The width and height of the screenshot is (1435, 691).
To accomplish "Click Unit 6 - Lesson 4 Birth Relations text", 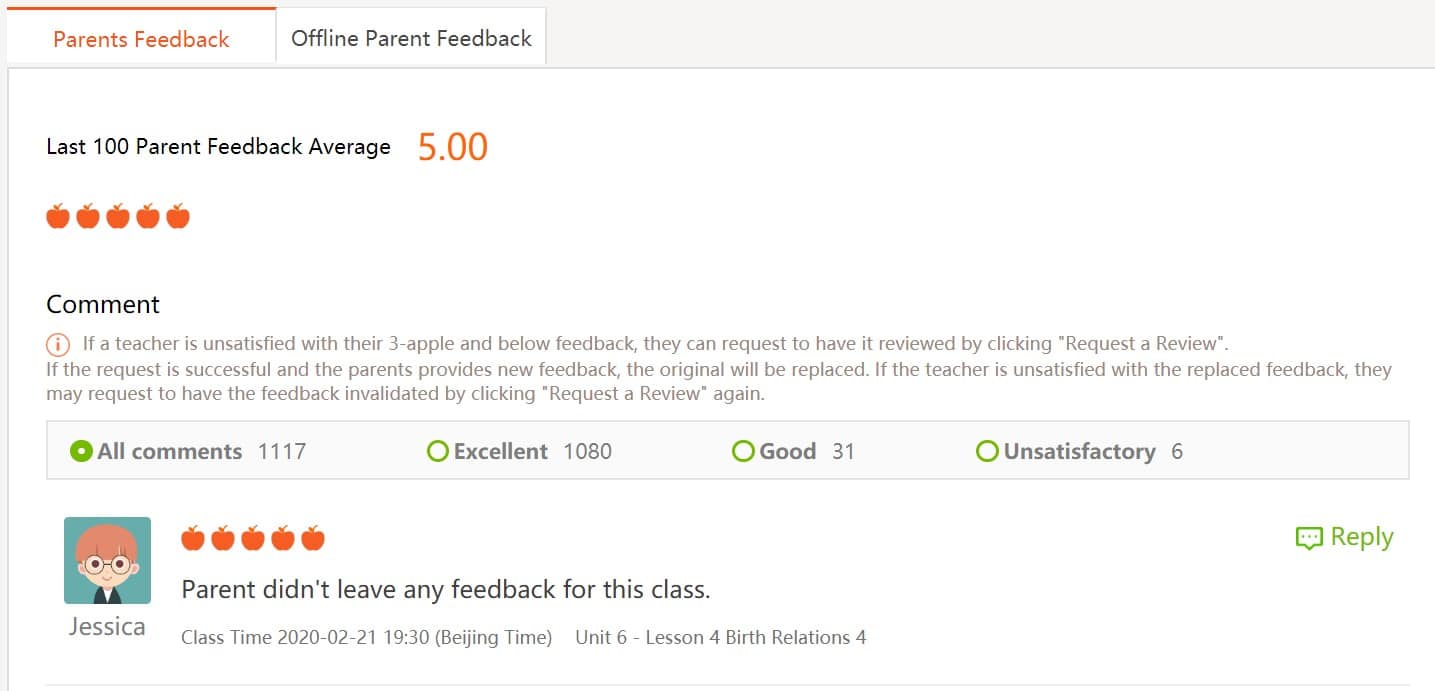I will [x=720, y=637].
